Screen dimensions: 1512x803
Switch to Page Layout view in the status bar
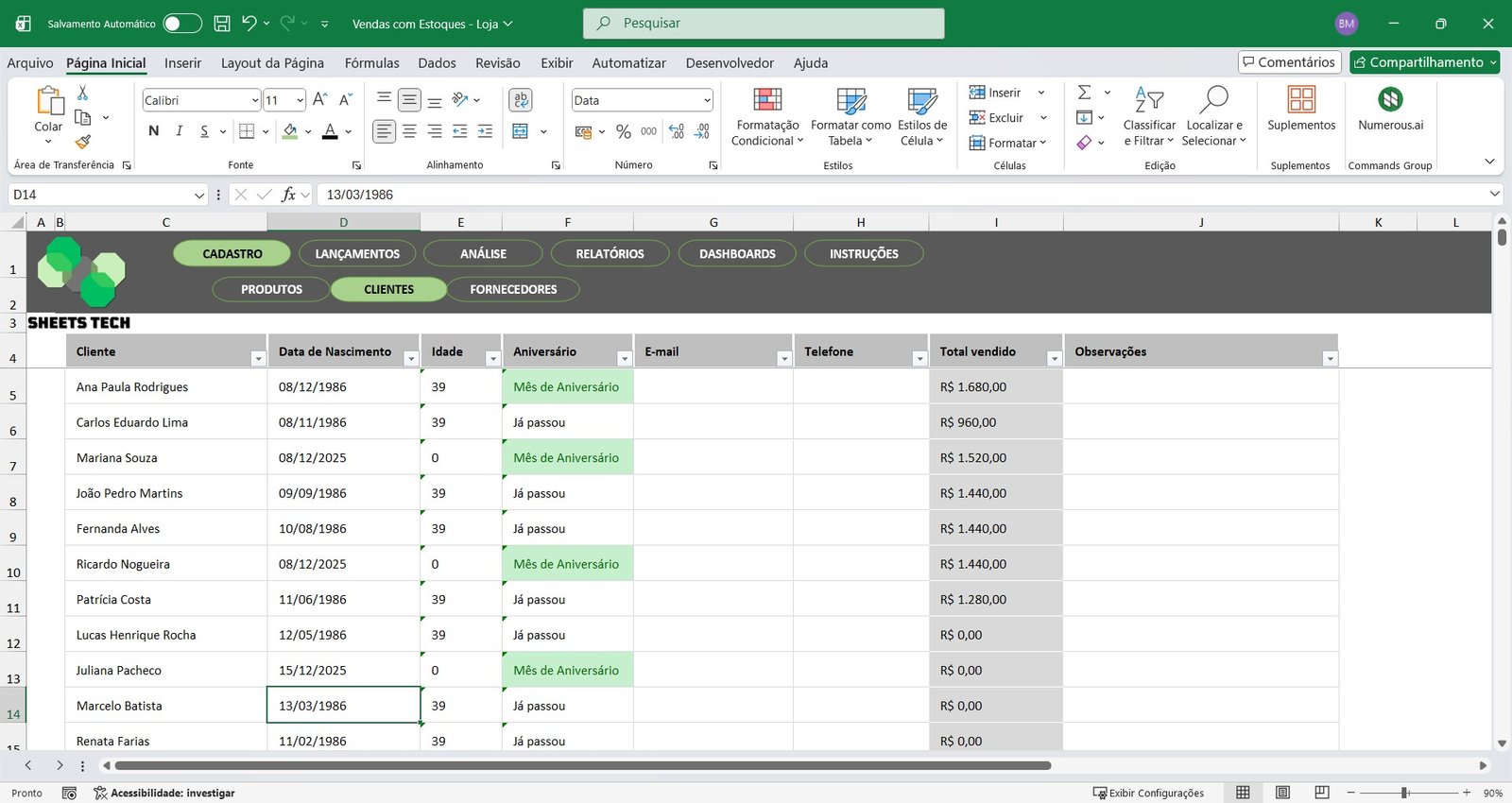click(x=1282, y=793)
